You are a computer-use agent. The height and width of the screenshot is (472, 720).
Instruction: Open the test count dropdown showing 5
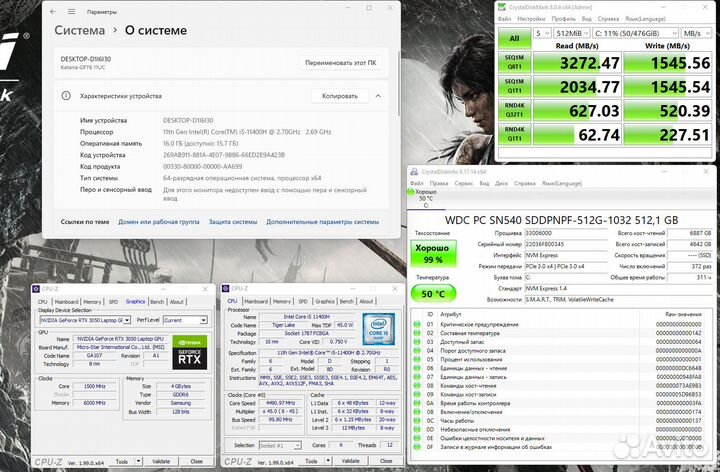tap(542, 33)
